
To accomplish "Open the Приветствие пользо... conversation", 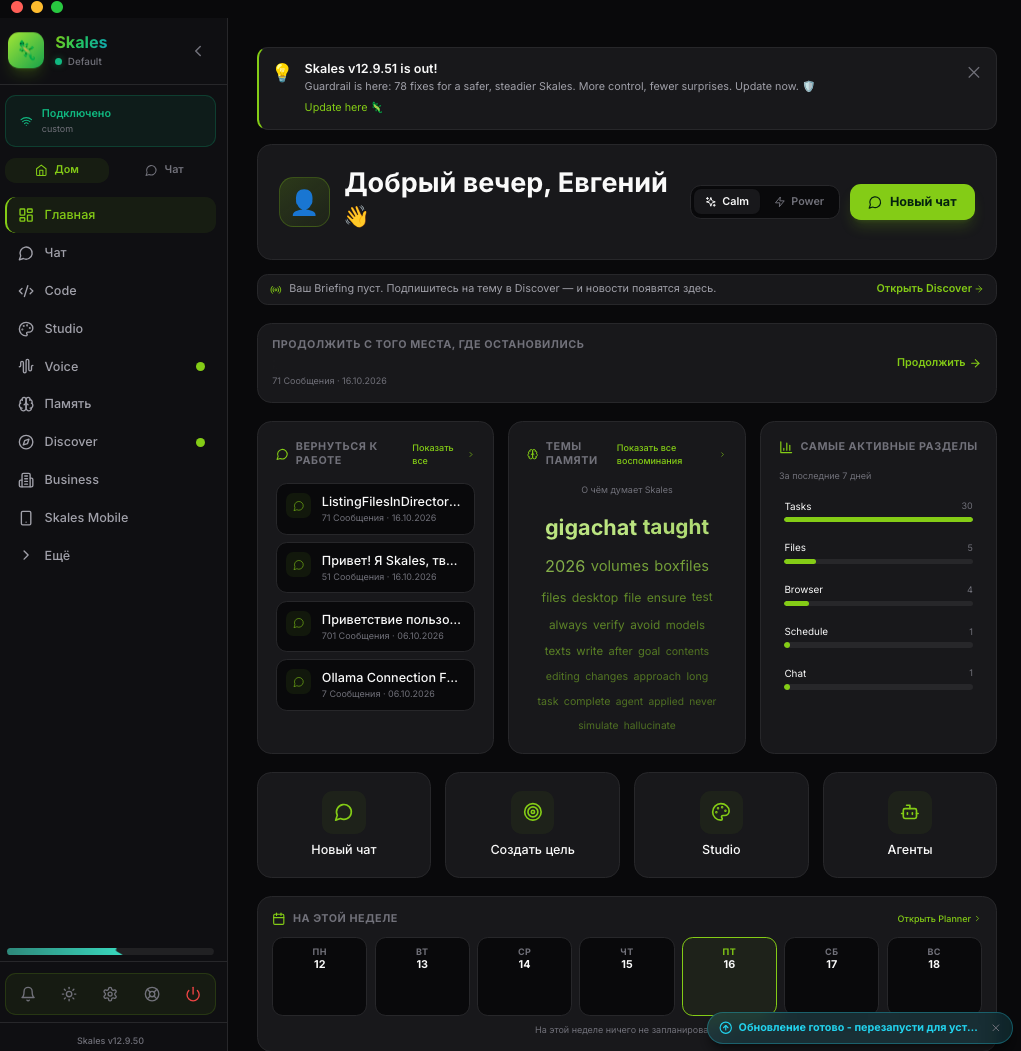I will (375, 627).
